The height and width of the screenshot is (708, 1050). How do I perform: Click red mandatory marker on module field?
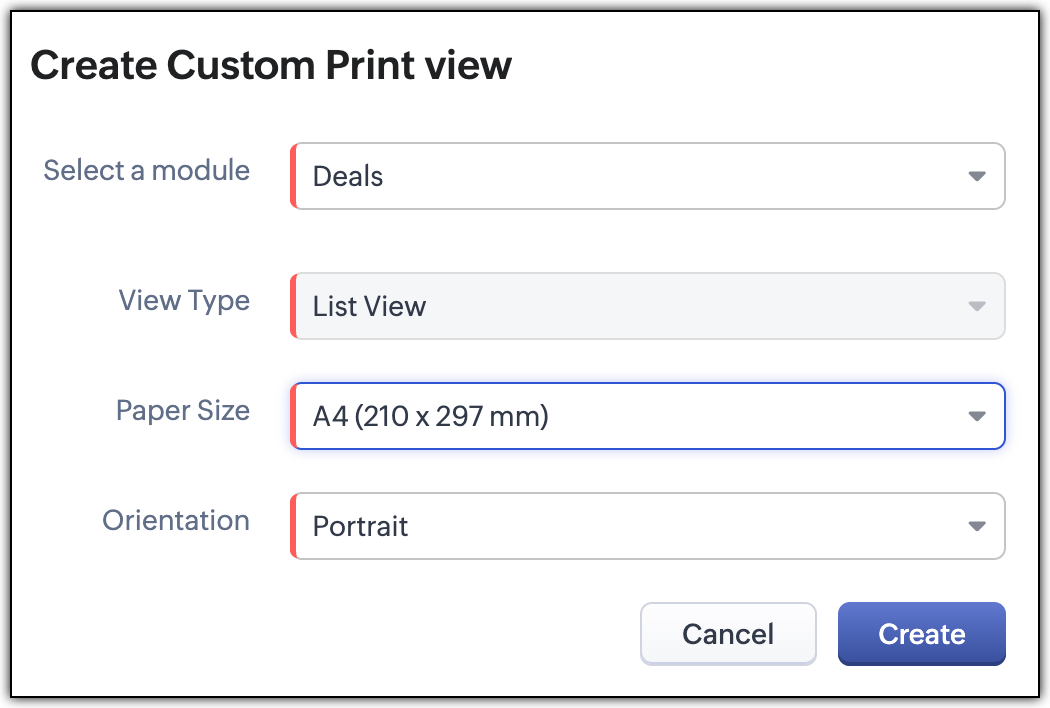[294, 177]
